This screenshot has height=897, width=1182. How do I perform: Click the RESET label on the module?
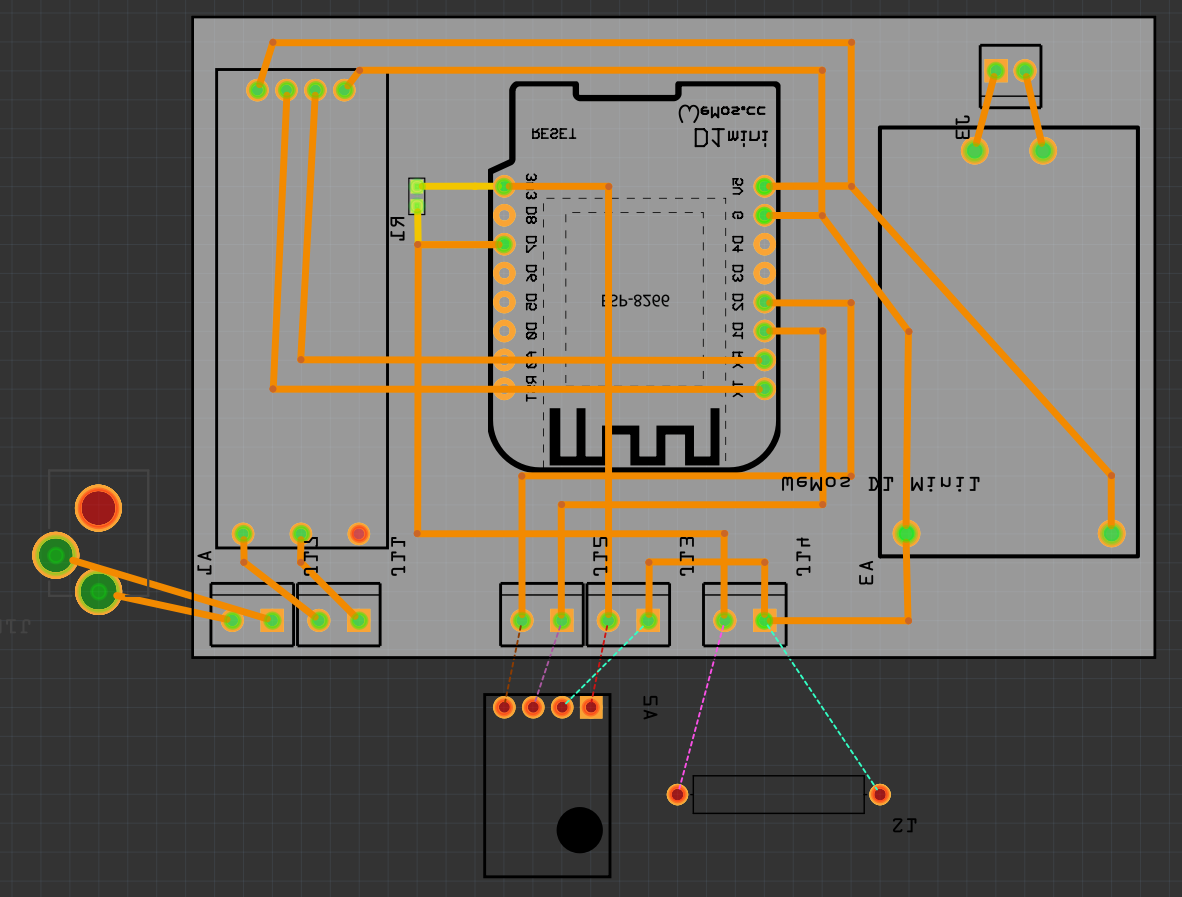553,133
